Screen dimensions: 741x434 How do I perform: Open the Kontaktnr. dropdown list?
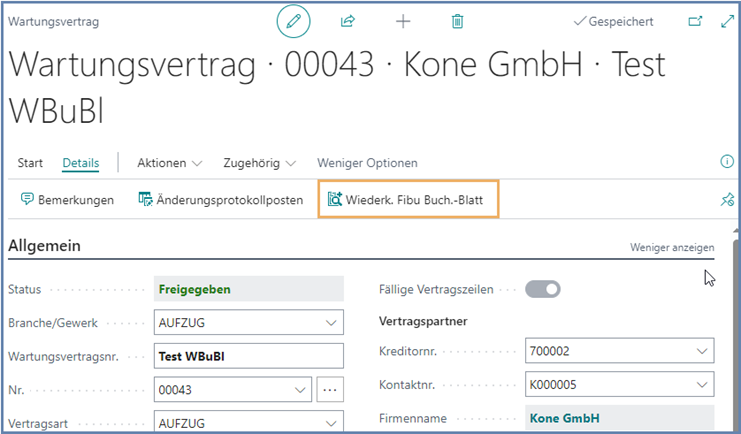[702, 384]
